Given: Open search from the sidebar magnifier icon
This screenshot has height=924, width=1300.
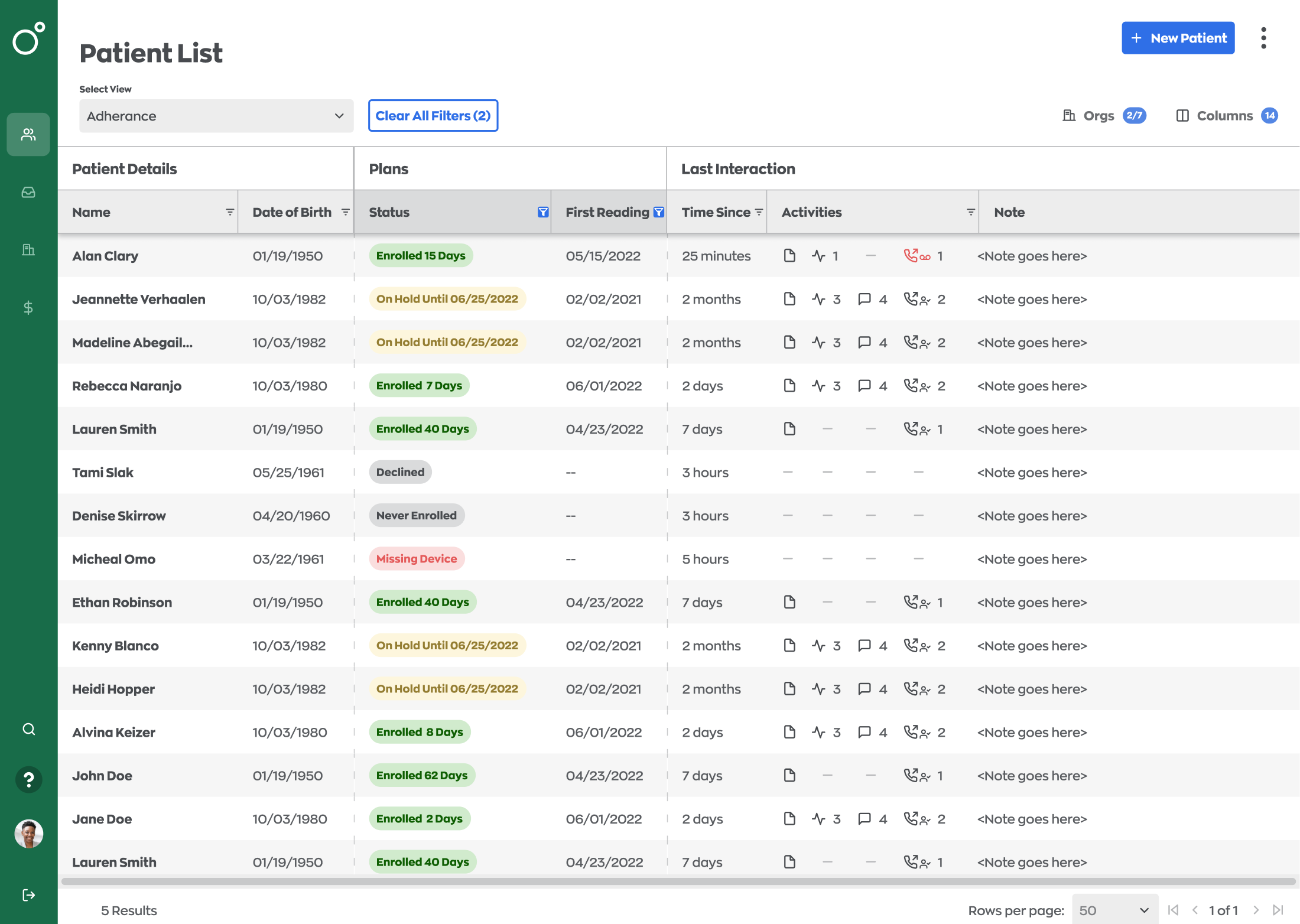Looking at the screenshot, I should (28, 729).
